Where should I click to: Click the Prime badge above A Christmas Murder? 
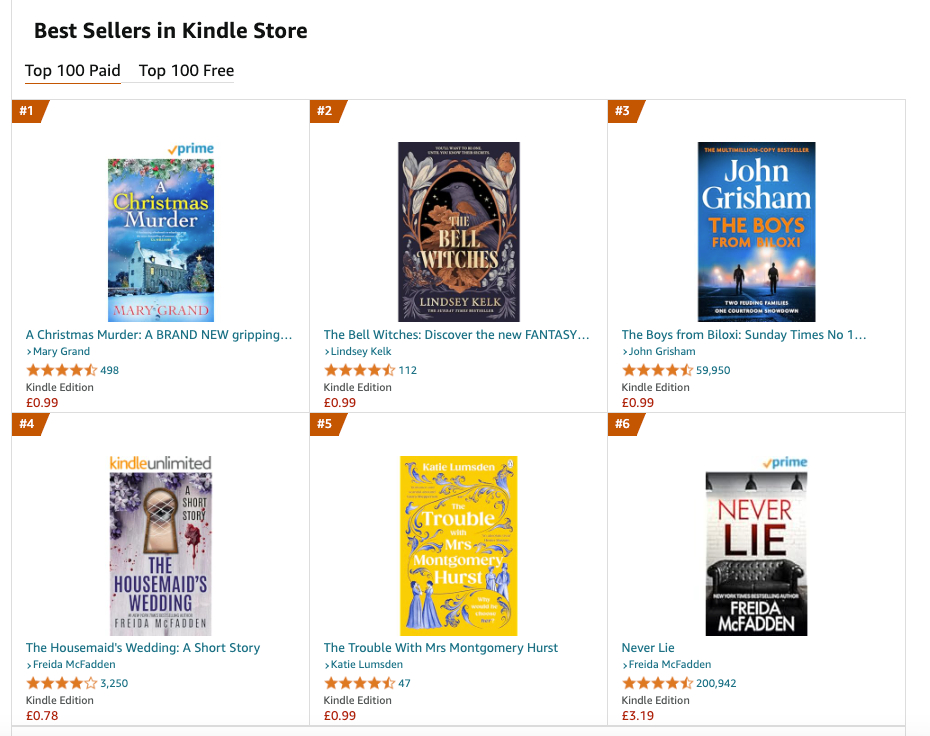click(190, 149)
